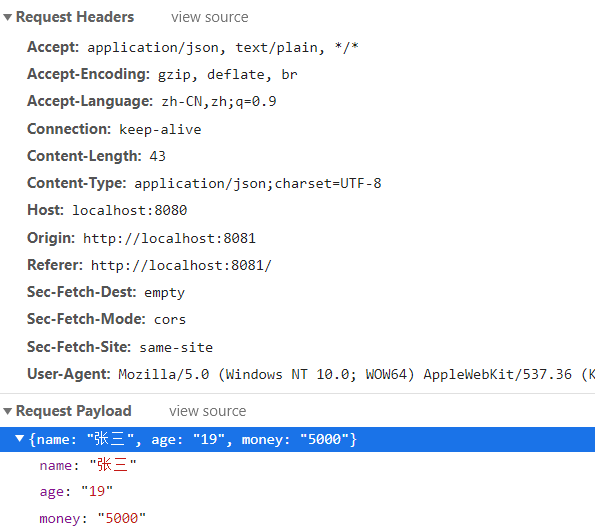Select the age "19" payload property

click(76, 492)
